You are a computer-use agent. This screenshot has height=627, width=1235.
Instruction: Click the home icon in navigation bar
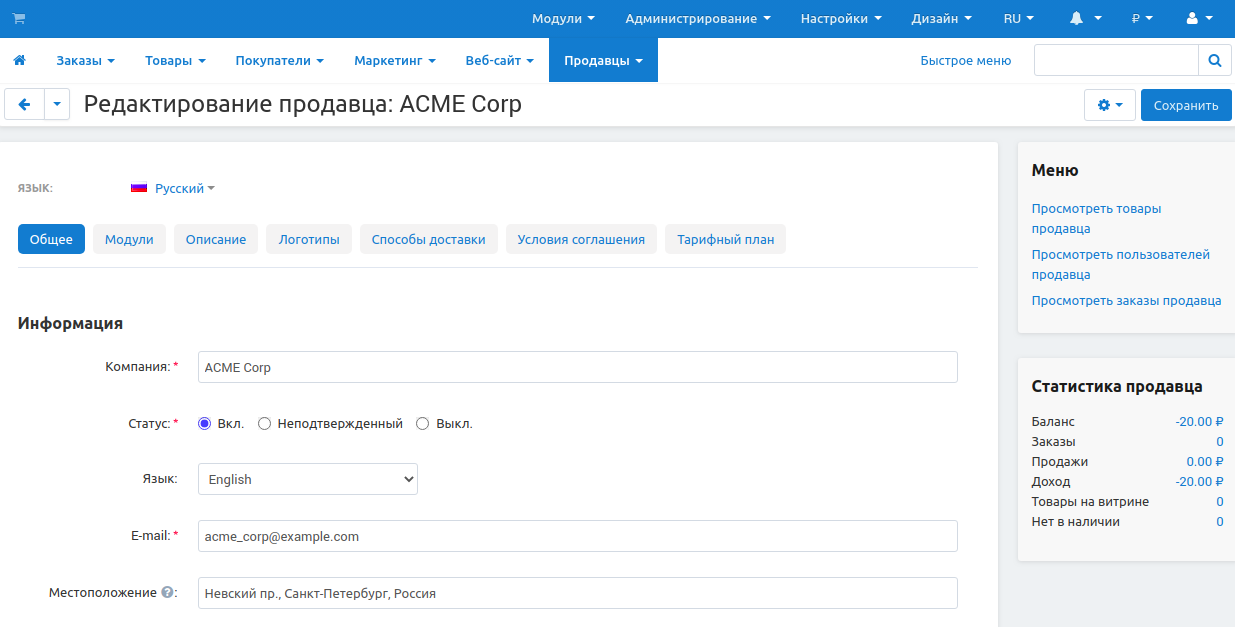coord(19,61)
